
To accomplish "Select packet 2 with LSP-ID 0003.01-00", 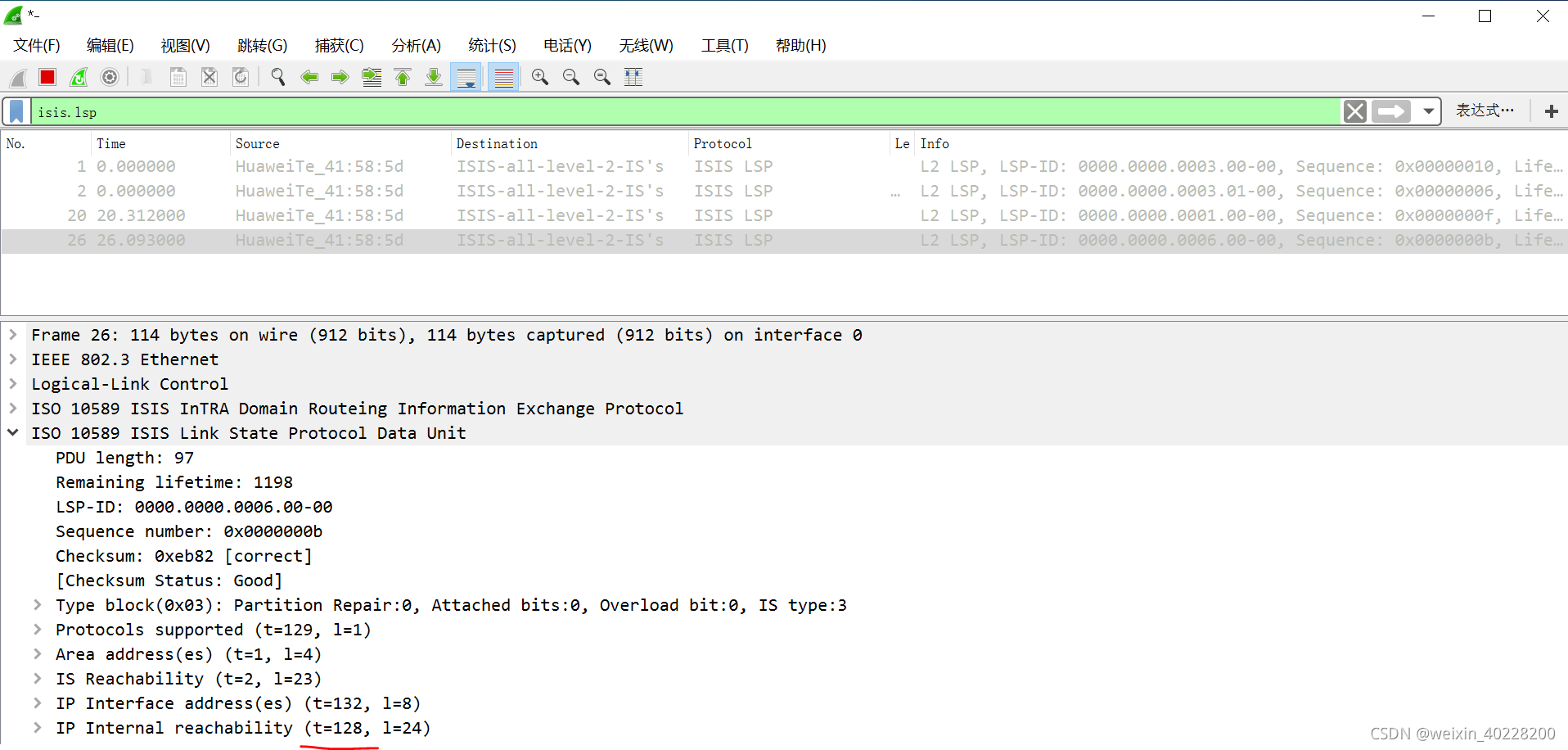I will coord(784,191).
